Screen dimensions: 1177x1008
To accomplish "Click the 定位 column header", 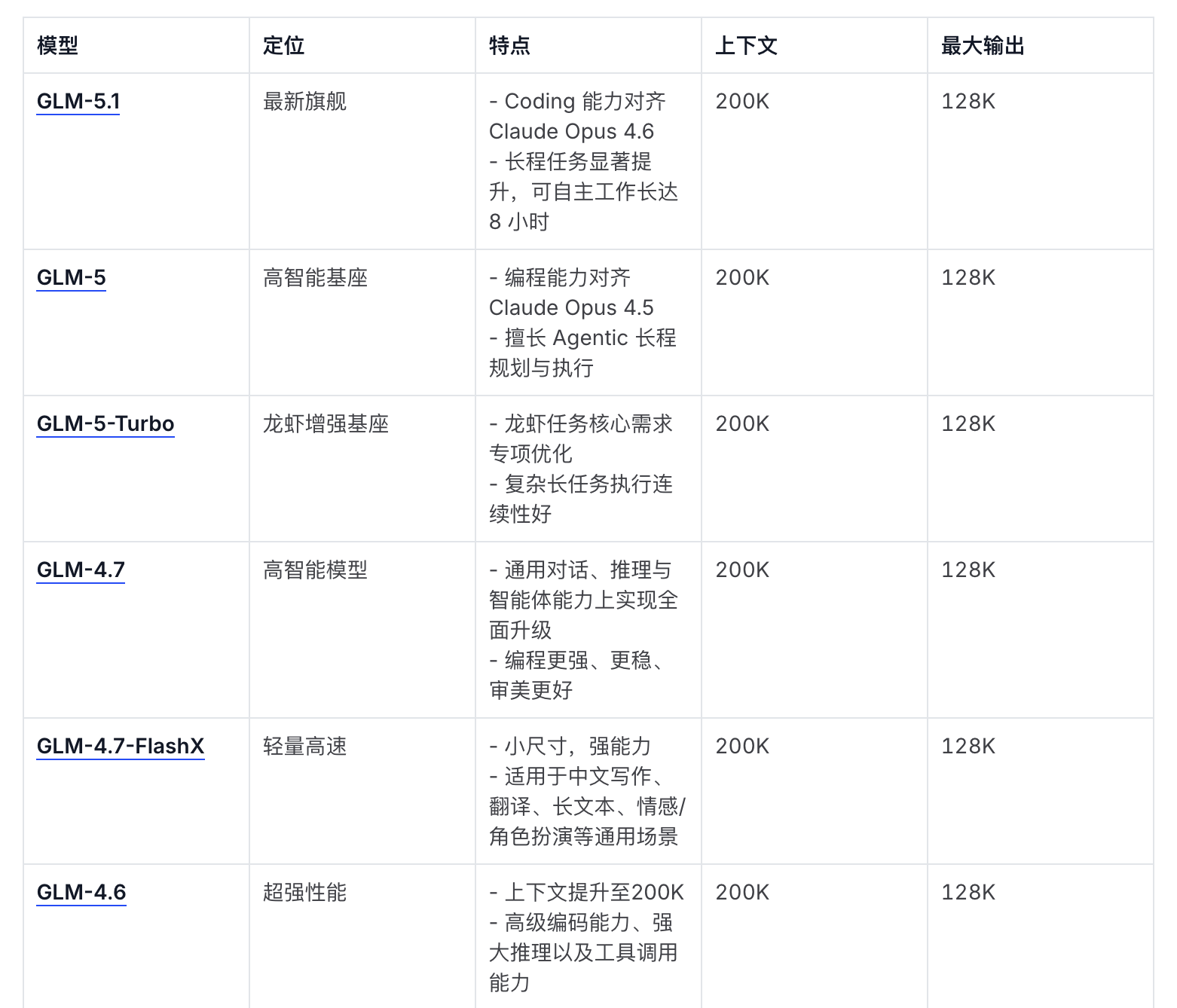I will pyautogui.click(x=283, y=46).
